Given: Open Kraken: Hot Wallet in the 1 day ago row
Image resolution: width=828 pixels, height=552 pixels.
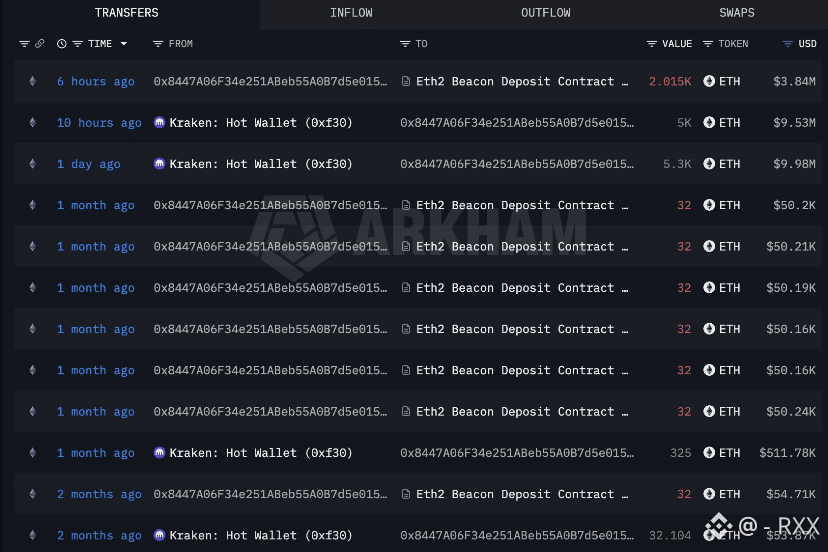Looking at the screenshot, I should pos(261,164).
